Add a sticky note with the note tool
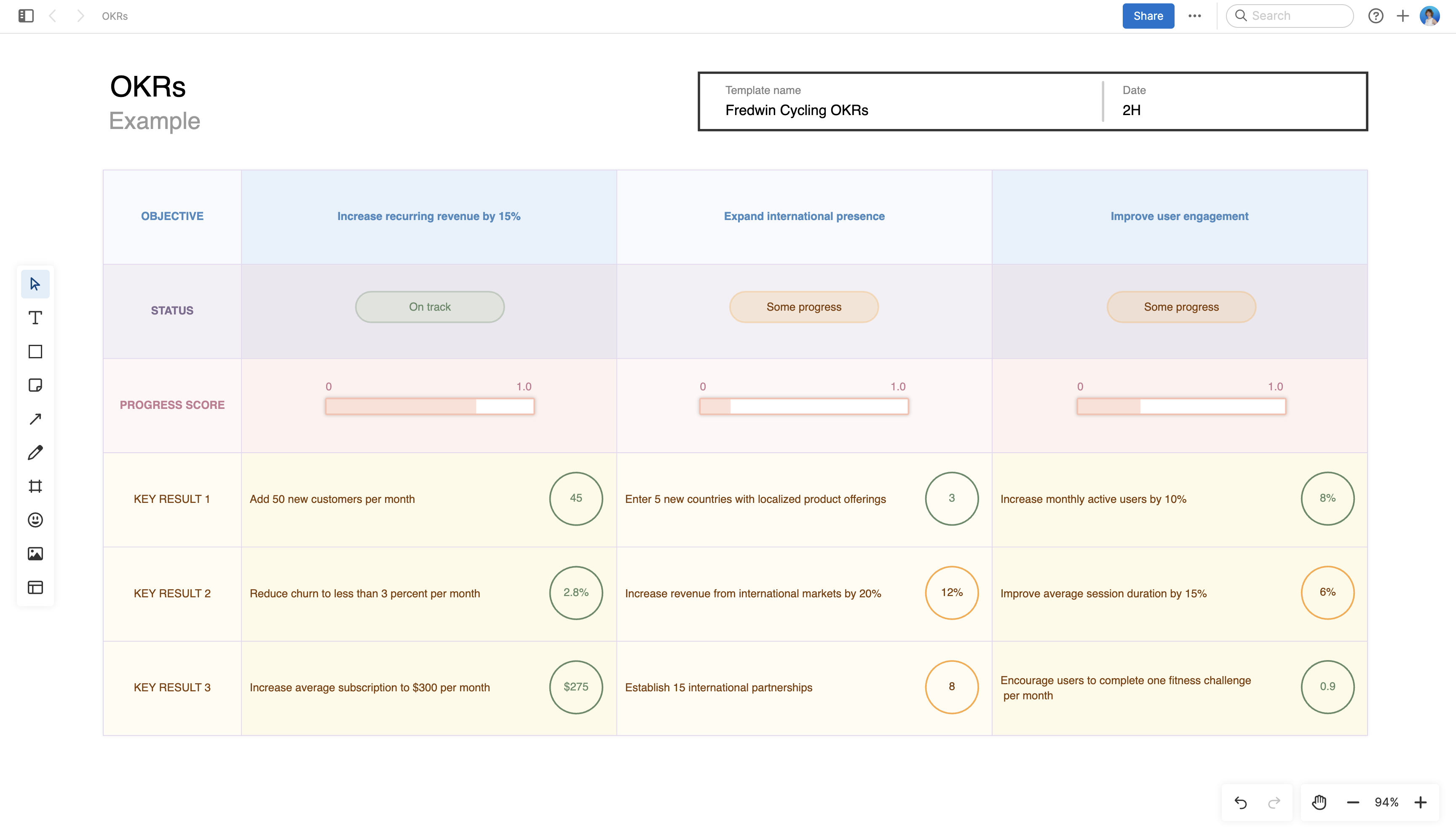Screen dimensions: 1456x838 [35, 384]
